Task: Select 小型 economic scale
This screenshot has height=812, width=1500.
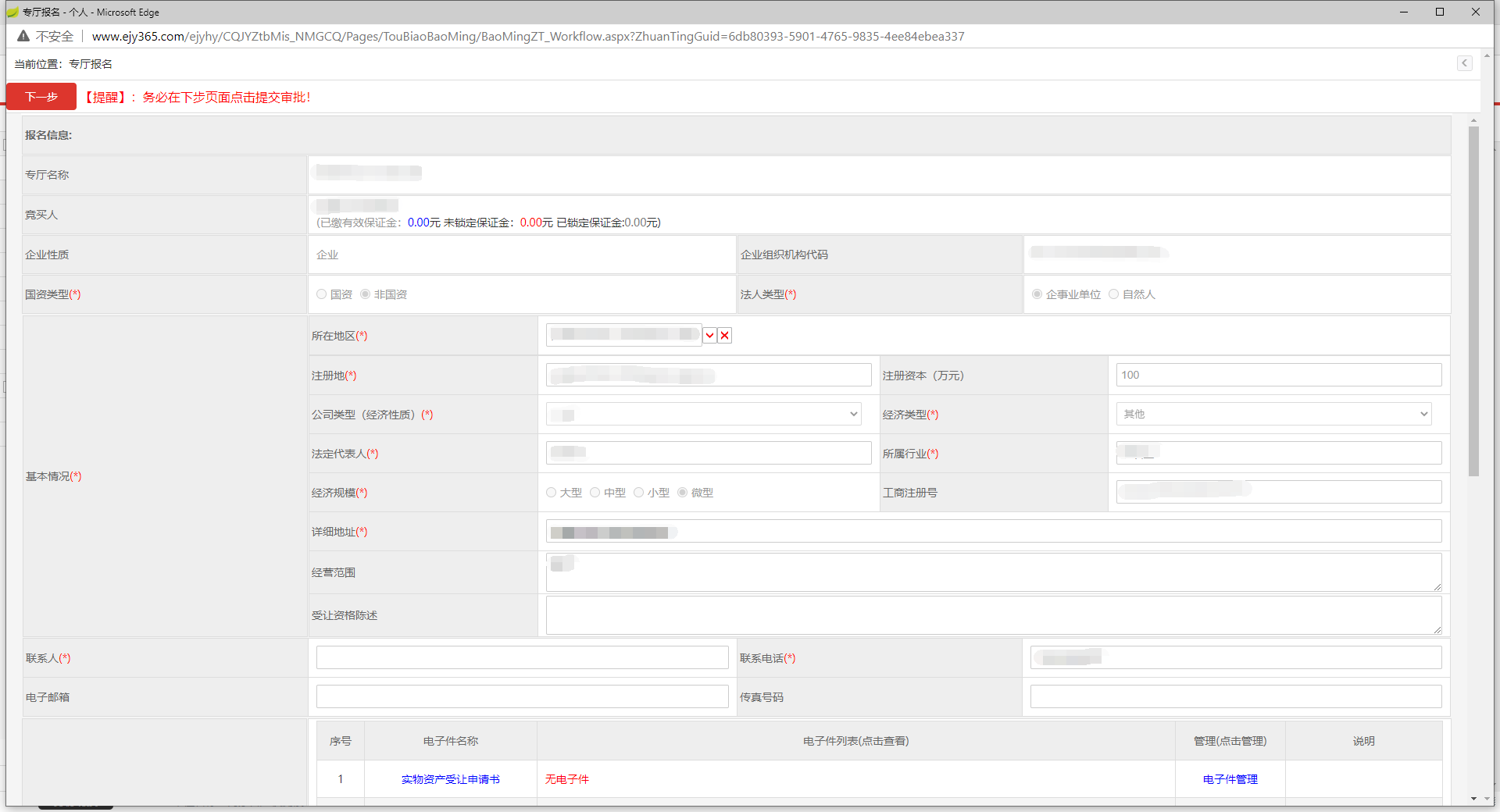Action: (638, 493)
